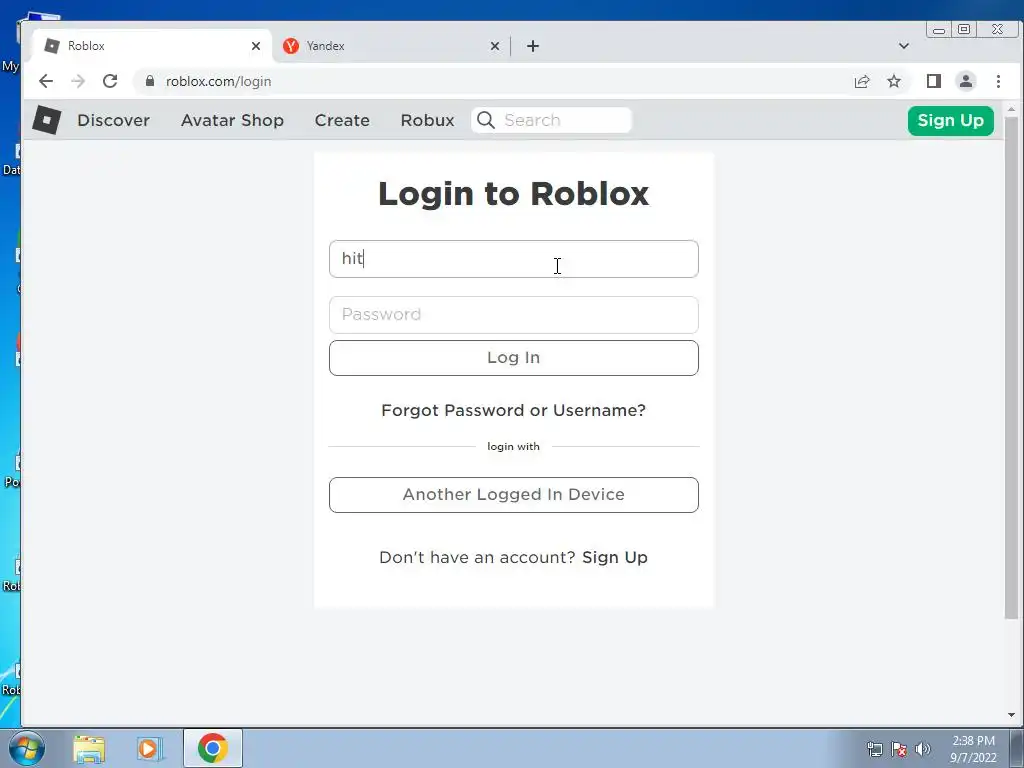
Task: Open the volume speaker tray icon
Action: [x=923, y=749]
